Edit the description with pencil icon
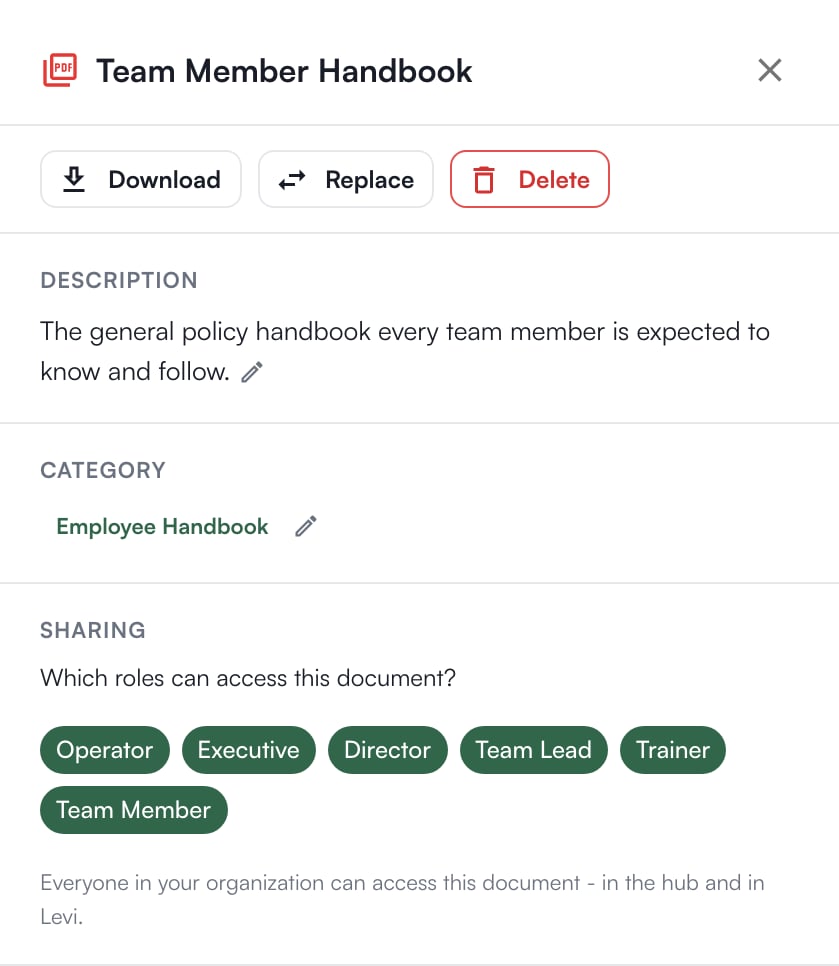 tap(252, 372)
